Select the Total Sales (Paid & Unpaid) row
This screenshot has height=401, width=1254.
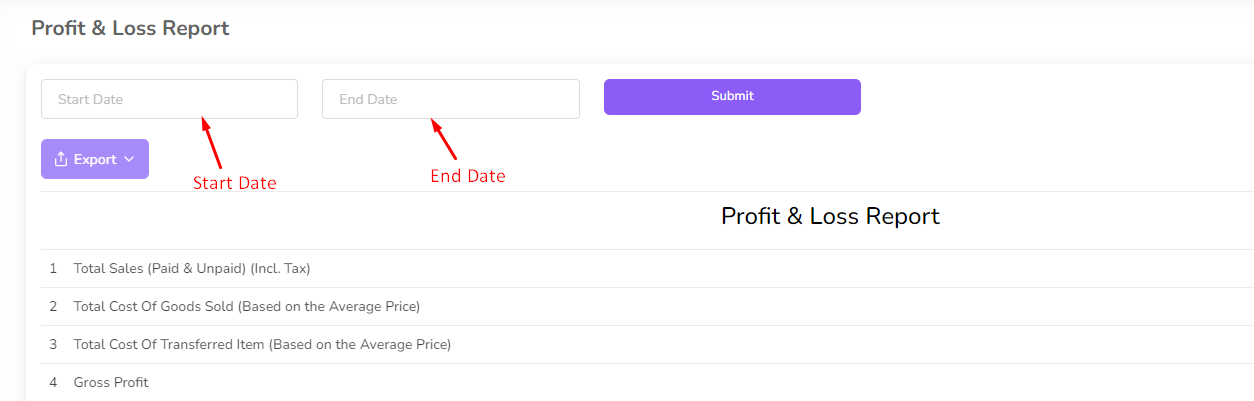pos(192,268)
